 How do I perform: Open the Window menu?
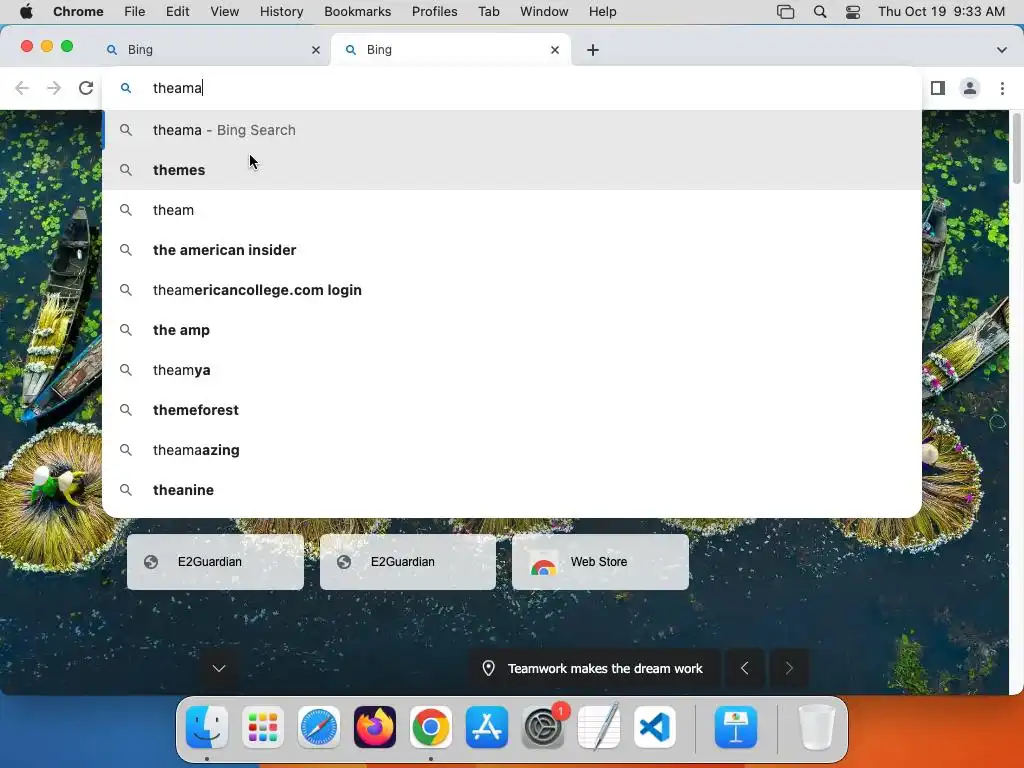(544, 12)
